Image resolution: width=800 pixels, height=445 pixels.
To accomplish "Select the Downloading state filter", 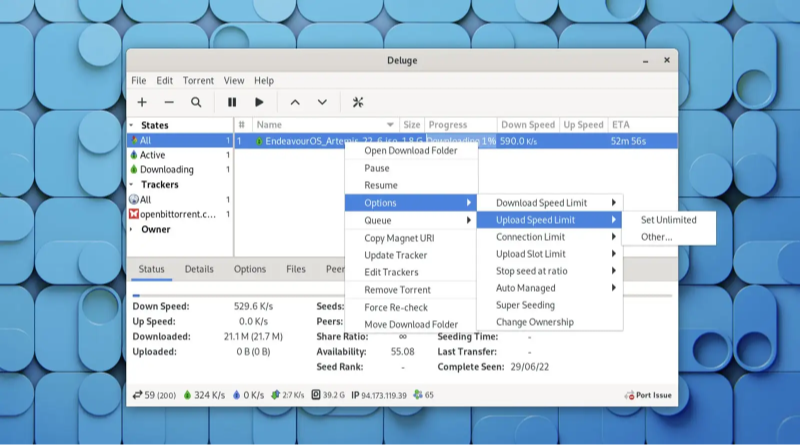I will coord(180,169).
